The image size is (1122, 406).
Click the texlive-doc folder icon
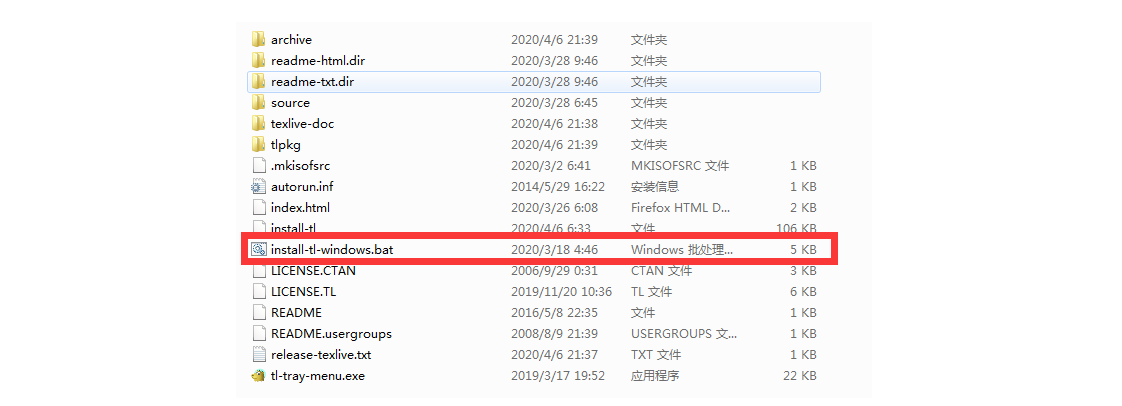(x=258, y=124)
